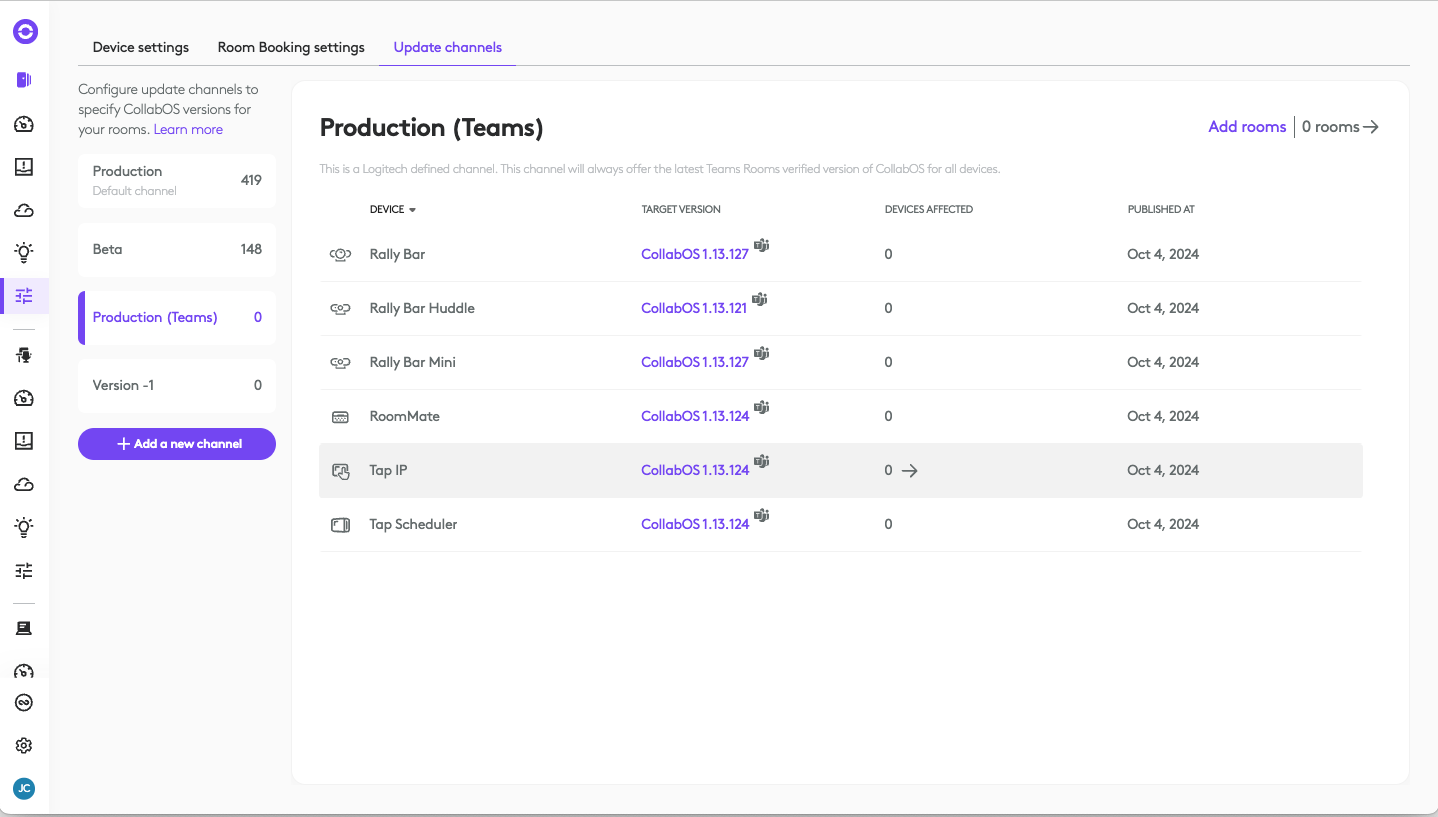Click the 0 rooms count text
This screenshot has width=1438, height=817.
pyautogui.click(x=1331, y=127)
